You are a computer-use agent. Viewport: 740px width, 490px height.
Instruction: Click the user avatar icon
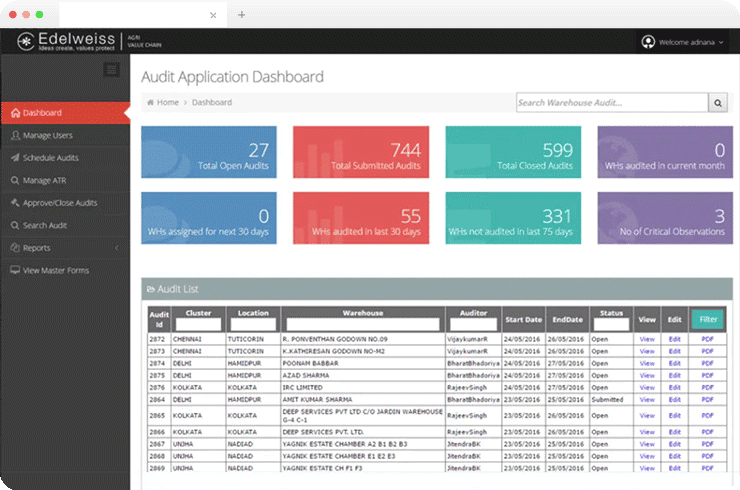tap(648, 42)
